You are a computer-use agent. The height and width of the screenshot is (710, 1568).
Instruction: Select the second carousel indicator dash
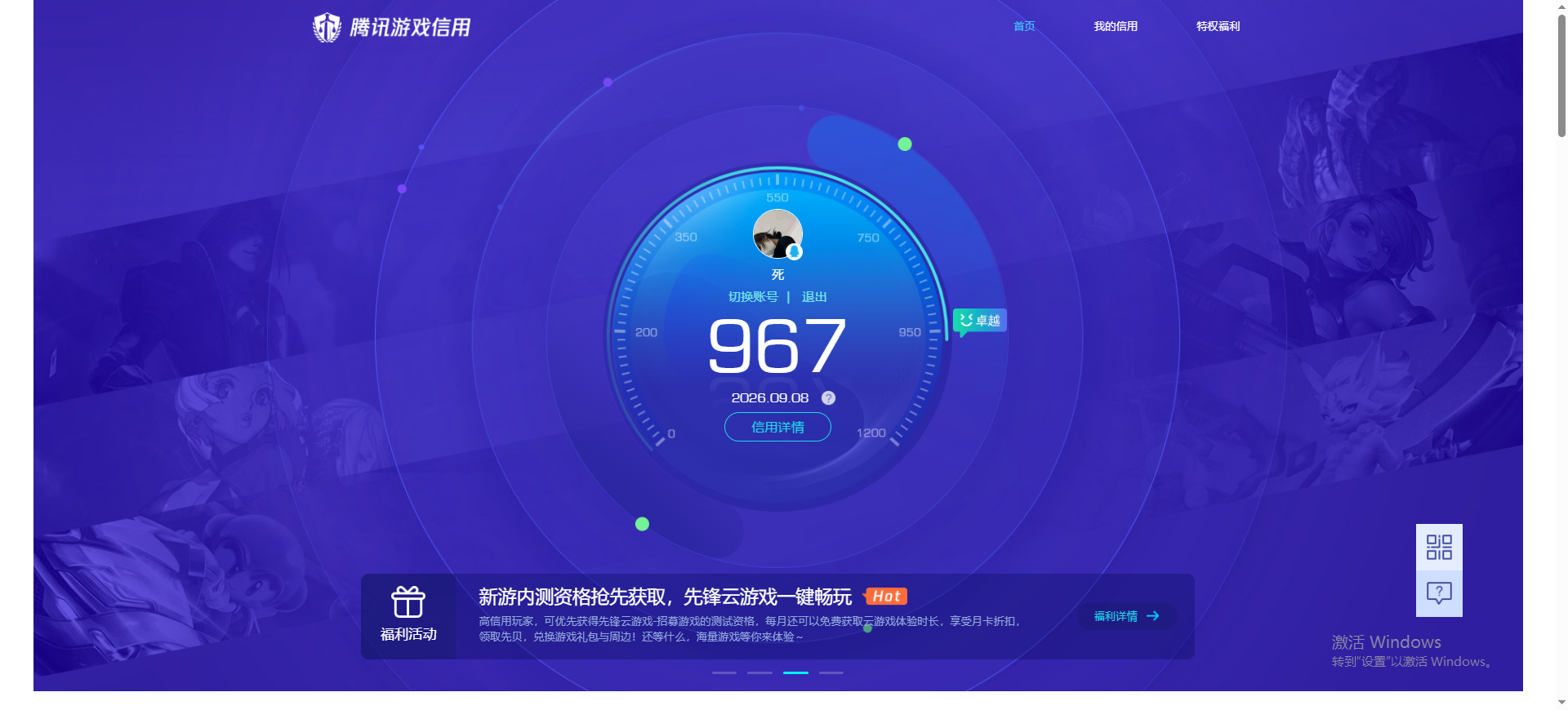pyautogui.click(x=759, y=672)
